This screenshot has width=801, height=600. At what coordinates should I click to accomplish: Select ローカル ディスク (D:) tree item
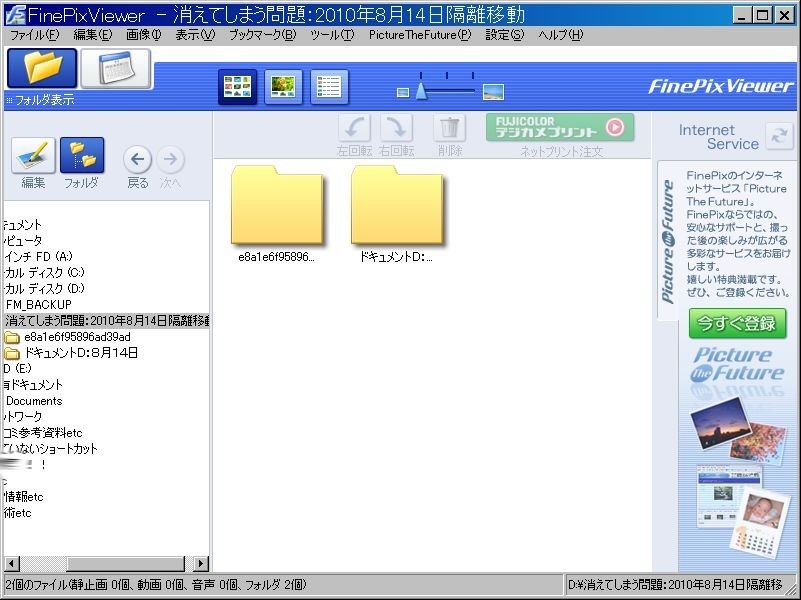tap(44, 289)
